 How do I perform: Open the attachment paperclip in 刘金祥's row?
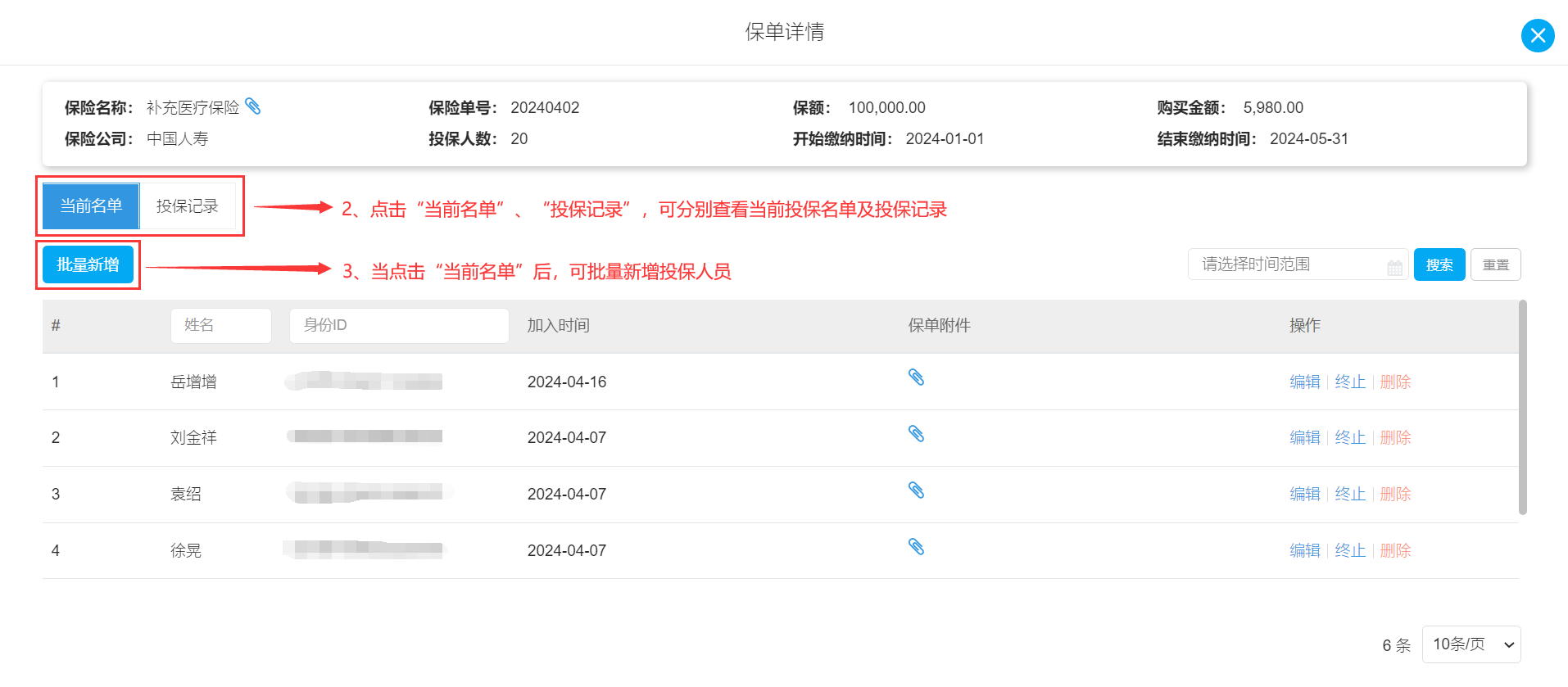coord(916,434)
